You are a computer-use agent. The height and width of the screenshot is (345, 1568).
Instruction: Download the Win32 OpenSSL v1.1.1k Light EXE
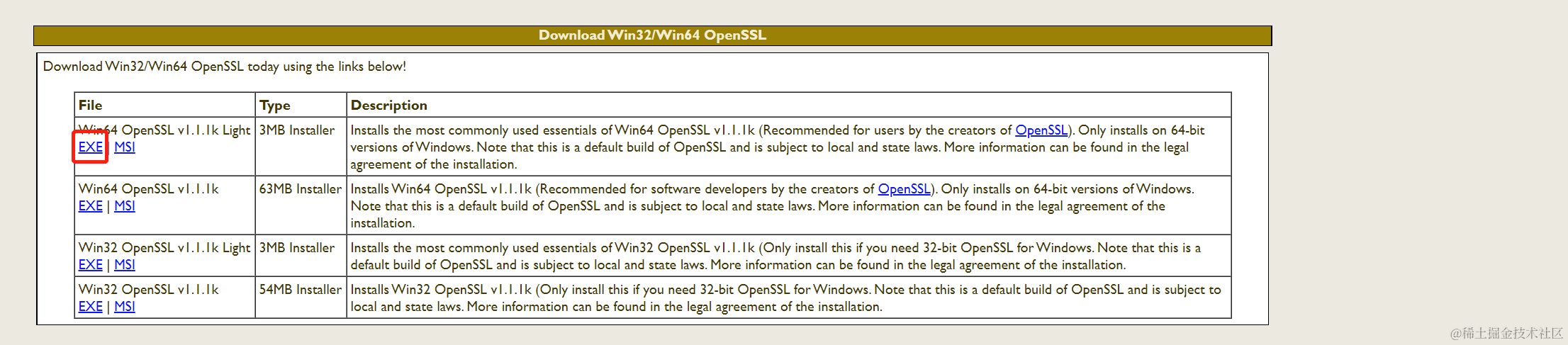[x=90, y=265]
